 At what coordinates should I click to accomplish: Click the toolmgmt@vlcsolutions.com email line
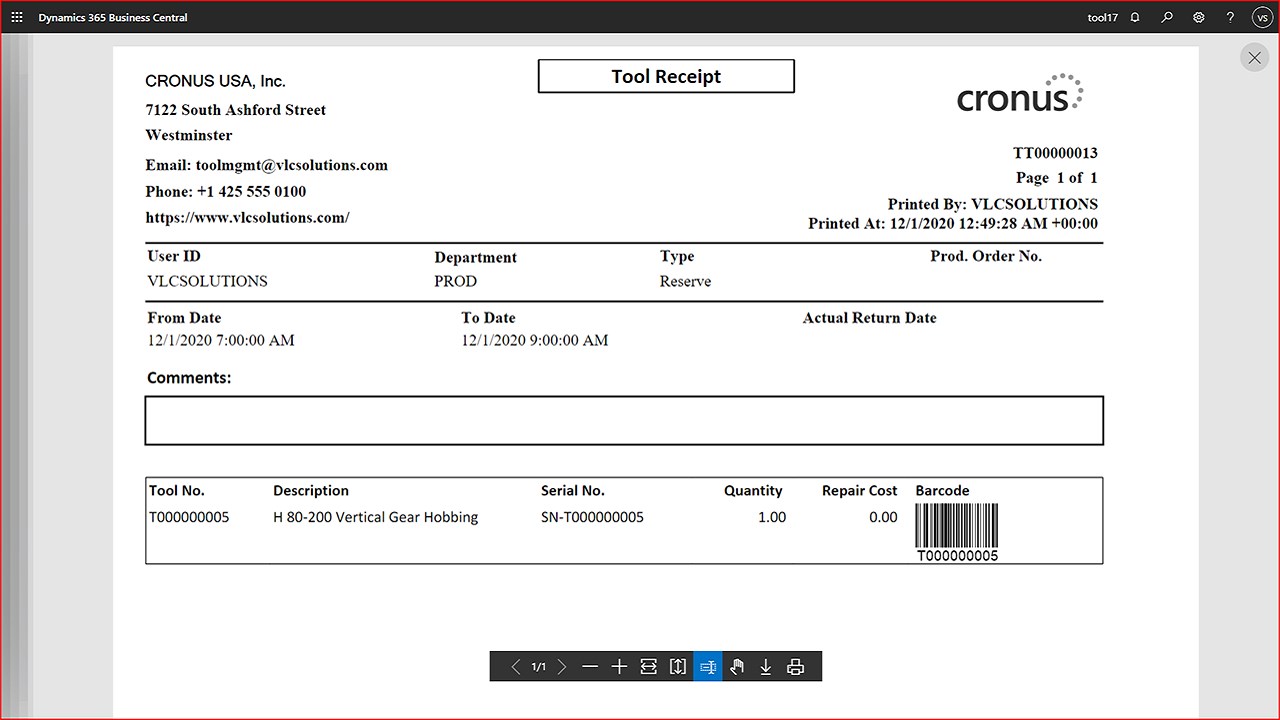click(266, 166)
